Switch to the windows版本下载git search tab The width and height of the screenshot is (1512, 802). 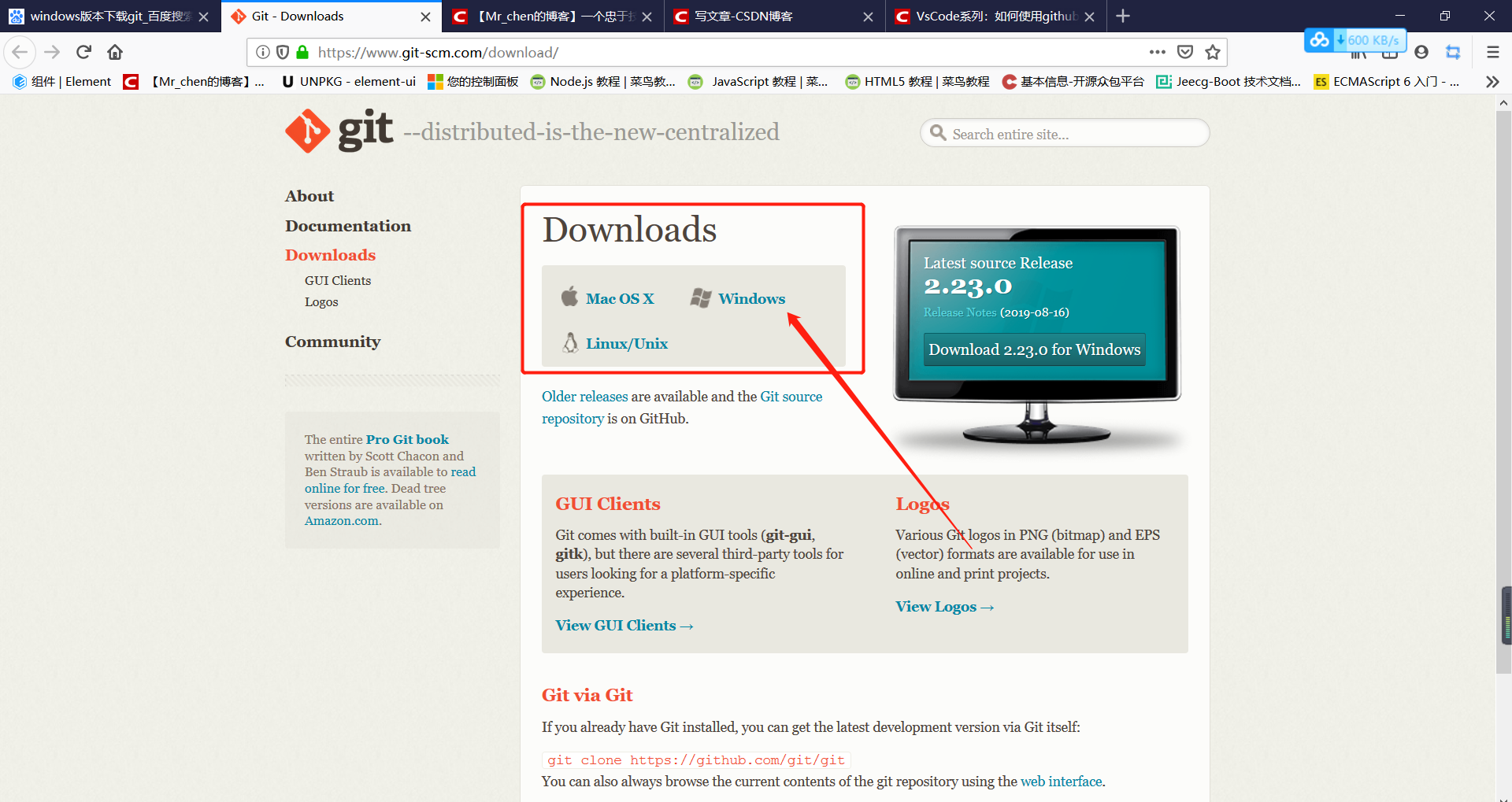point(102,16)
